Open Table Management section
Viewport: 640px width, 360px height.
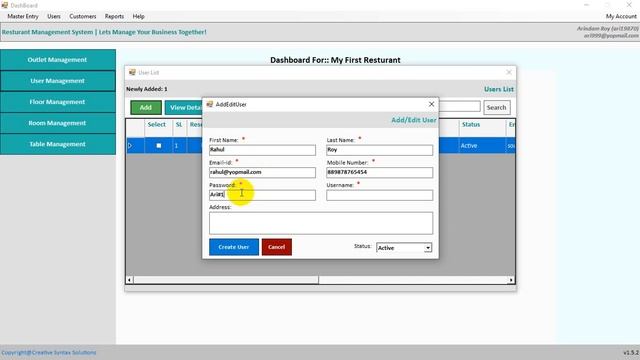point(58,144)
